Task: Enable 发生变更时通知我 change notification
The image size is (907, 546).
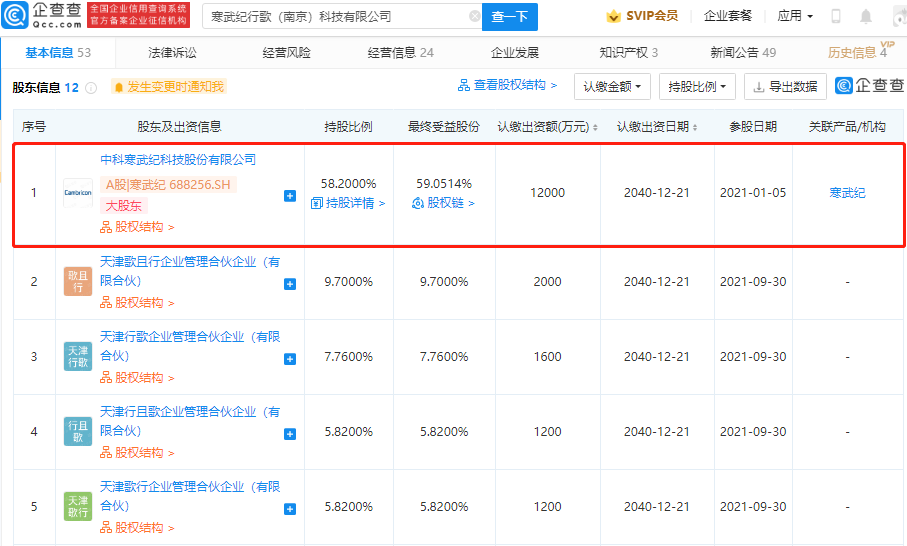Action: click(x=169, y=87)
